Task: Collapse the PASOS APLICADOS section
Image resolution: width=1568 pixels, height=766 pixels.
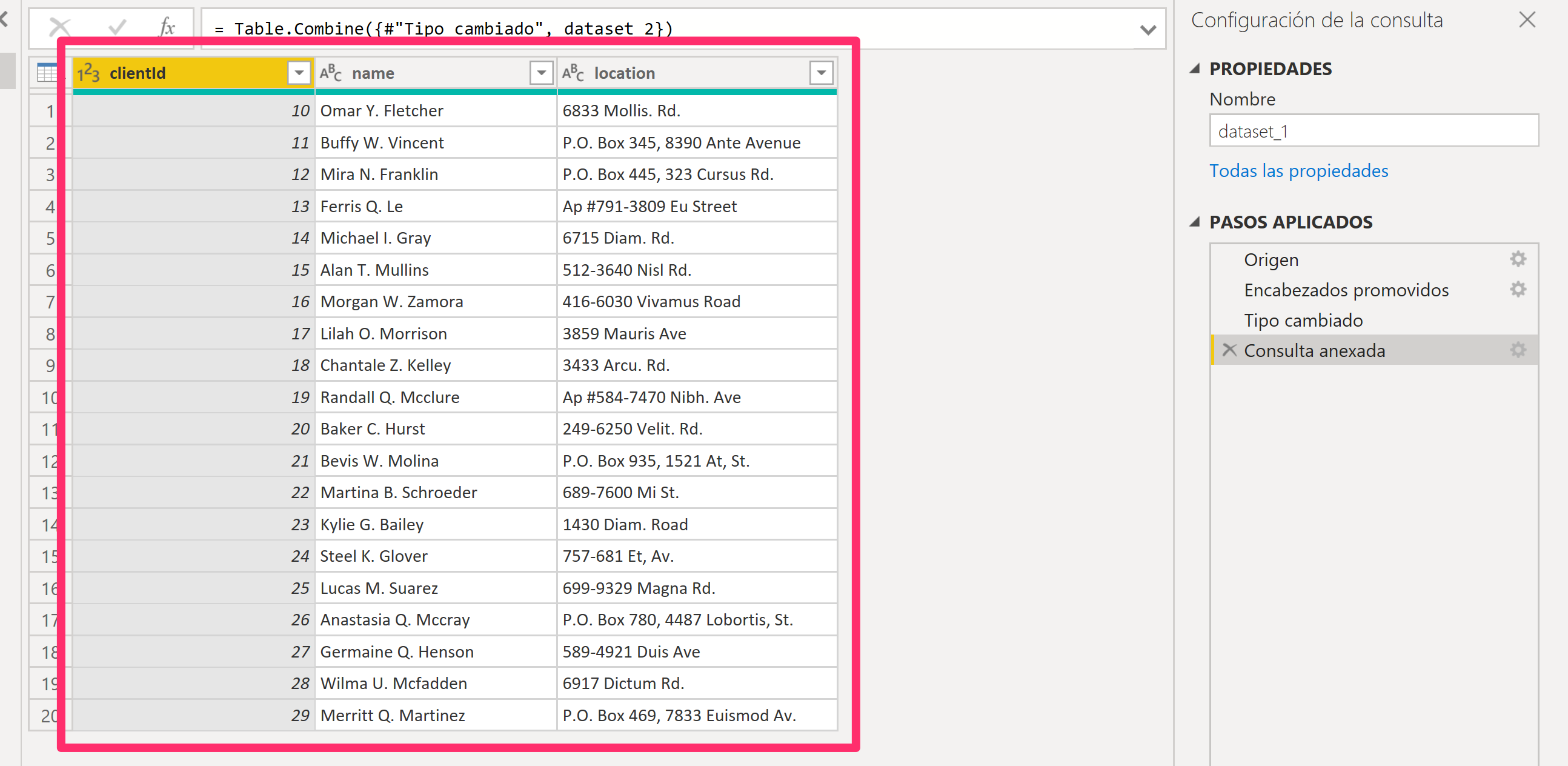Action: click(1195, 222)
